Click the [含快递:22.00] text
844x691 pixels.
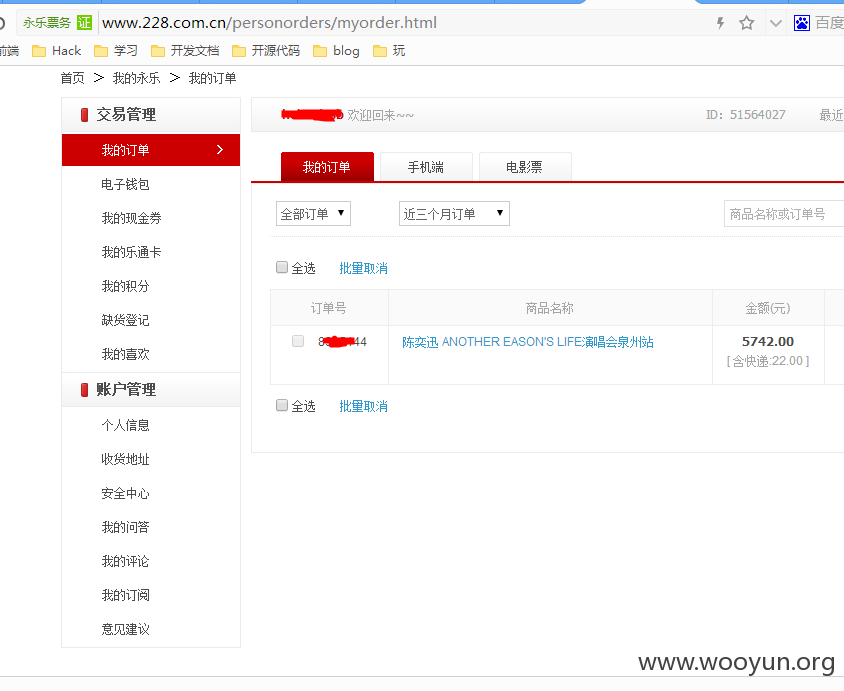pyautogui.click(x=768, y=361)
